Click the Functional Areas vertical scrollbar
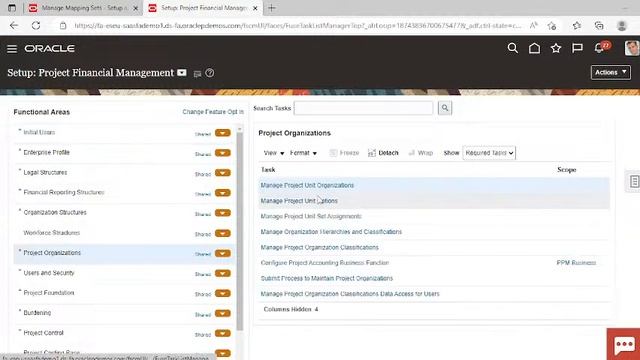This screenshot has height=360, width=640. 240,231
